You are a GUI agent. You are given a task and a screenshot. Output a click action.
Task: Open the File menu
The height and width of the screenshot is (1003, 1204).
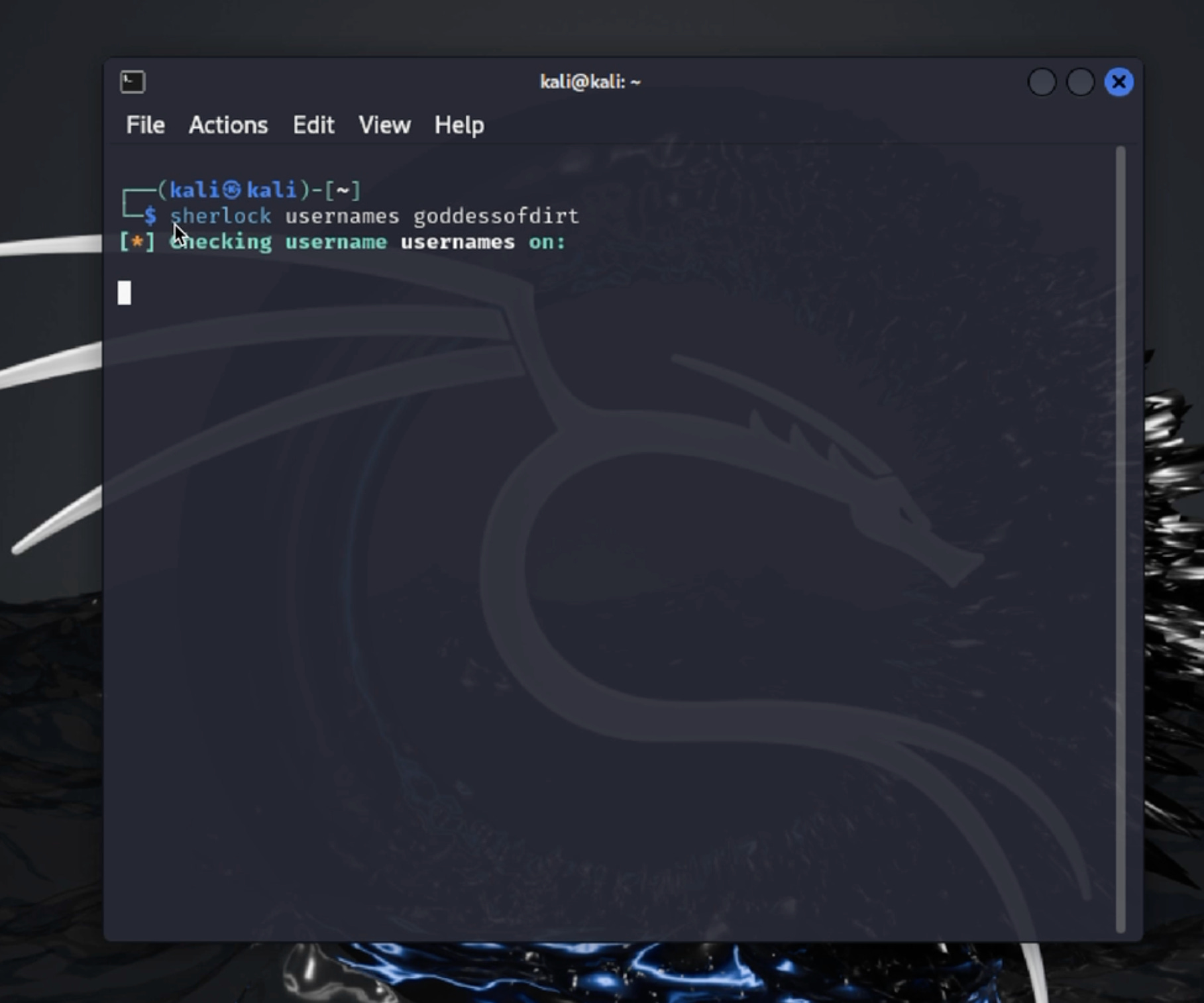(145, 125)
